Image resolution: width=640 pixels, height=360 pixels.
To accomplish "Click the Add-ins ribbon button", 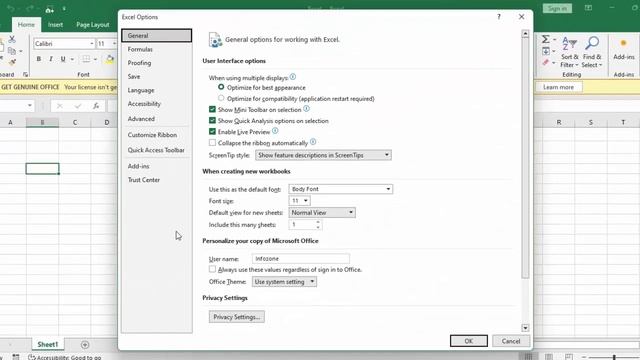I will tap(624, 50).
